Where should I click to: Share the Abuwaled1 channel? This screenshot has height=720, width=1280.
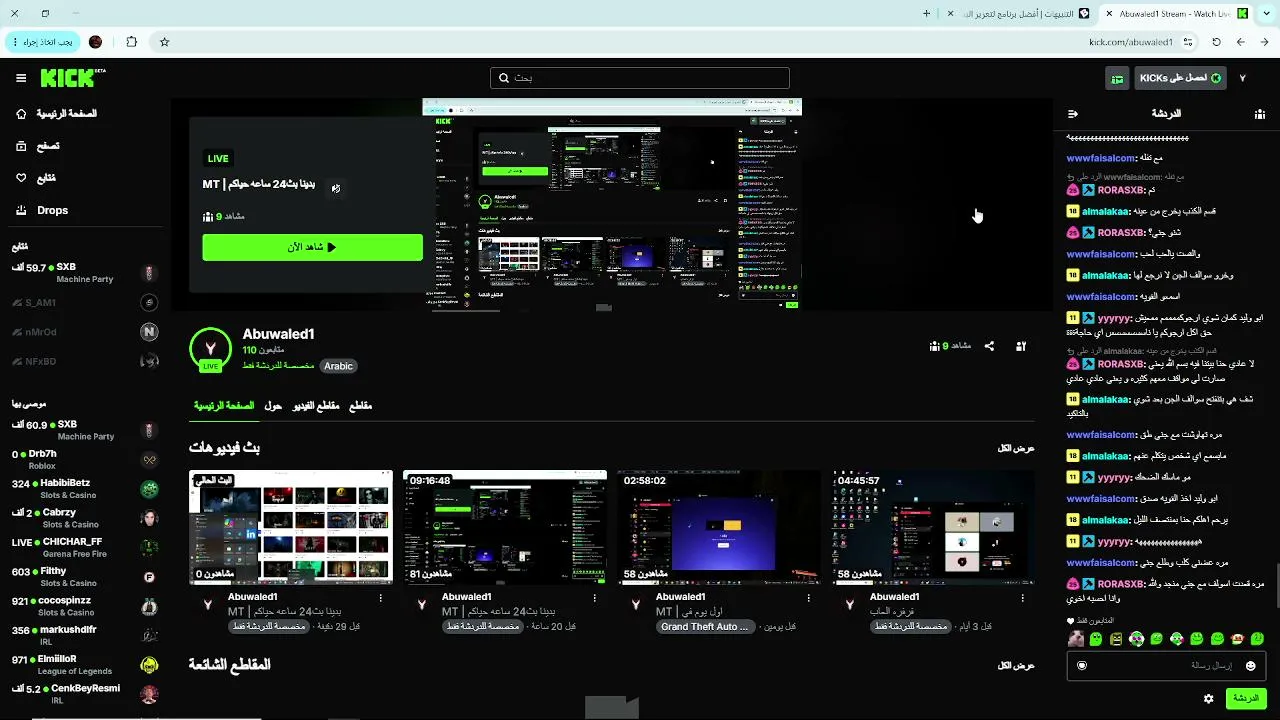pos(989,346)
